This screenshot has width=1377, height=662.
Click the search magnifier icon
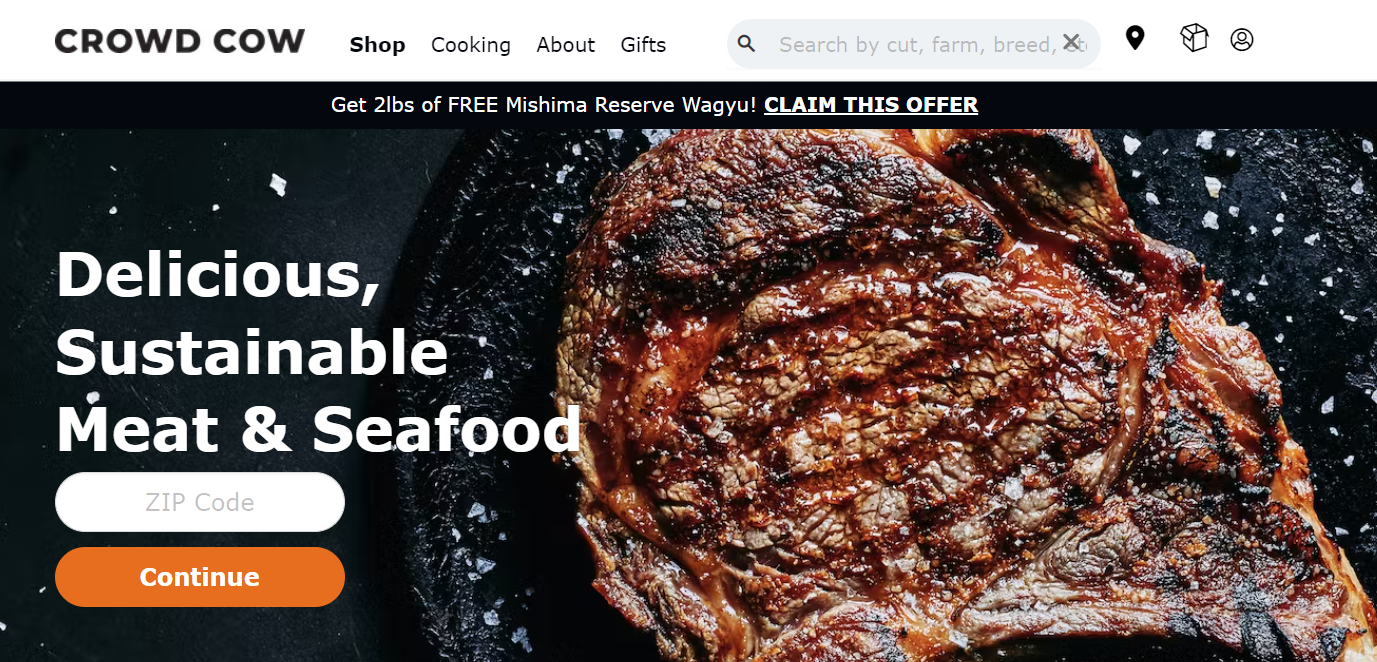tap(746, 44)
